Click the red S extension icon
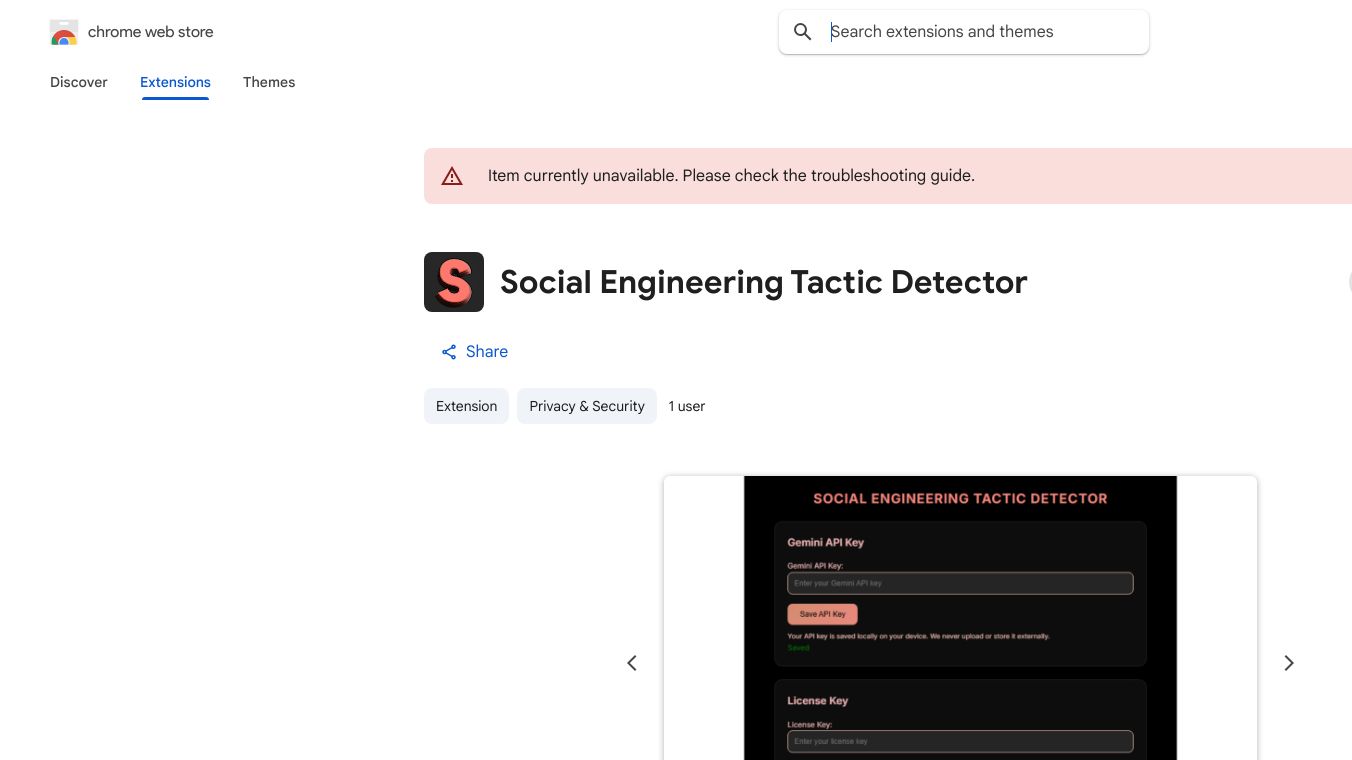Image resolution: width=1352 pixels, height=760 pixels. 454,282
